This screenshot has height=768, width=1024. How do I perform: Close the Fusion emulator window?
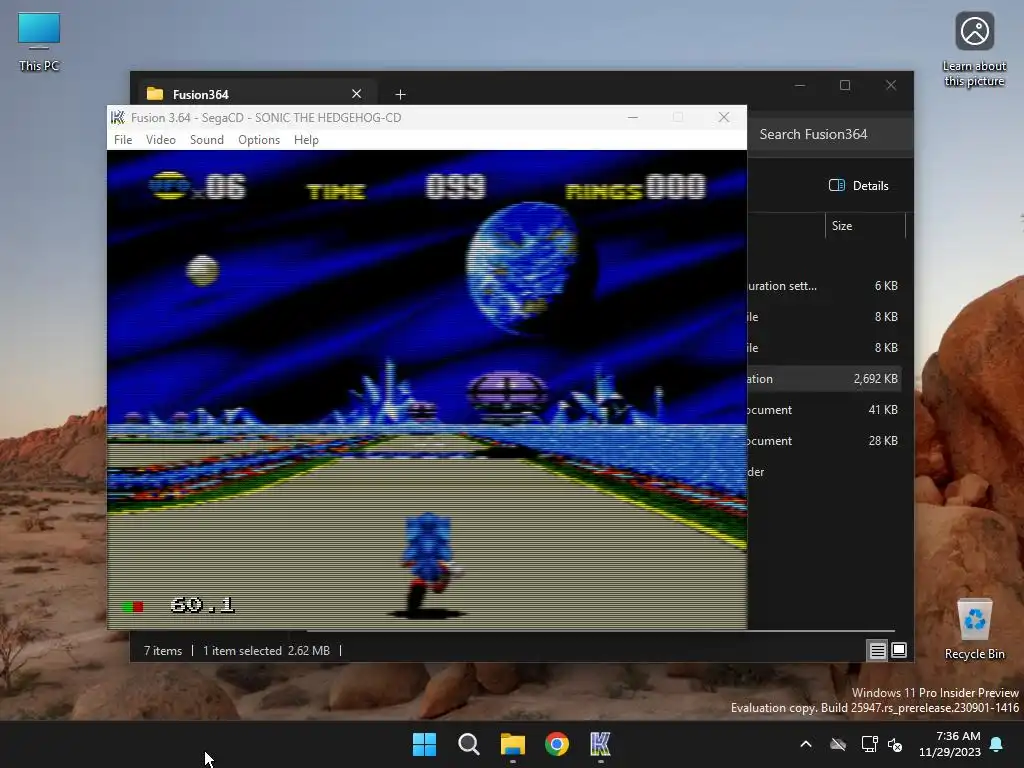click(x=724, y=118)
